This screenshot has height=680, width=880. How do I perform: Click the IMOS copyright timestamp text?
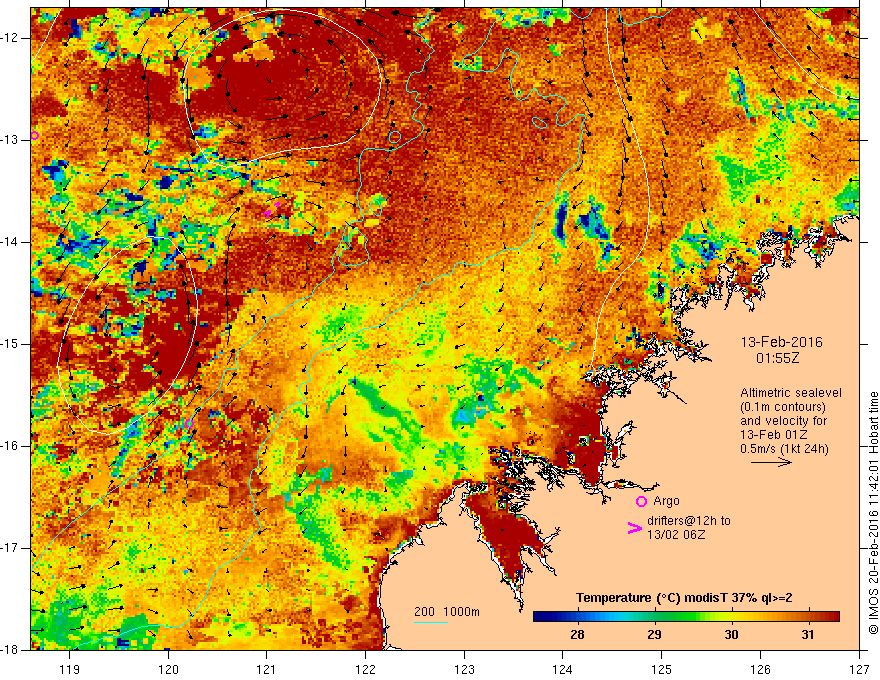coord(873,513)
